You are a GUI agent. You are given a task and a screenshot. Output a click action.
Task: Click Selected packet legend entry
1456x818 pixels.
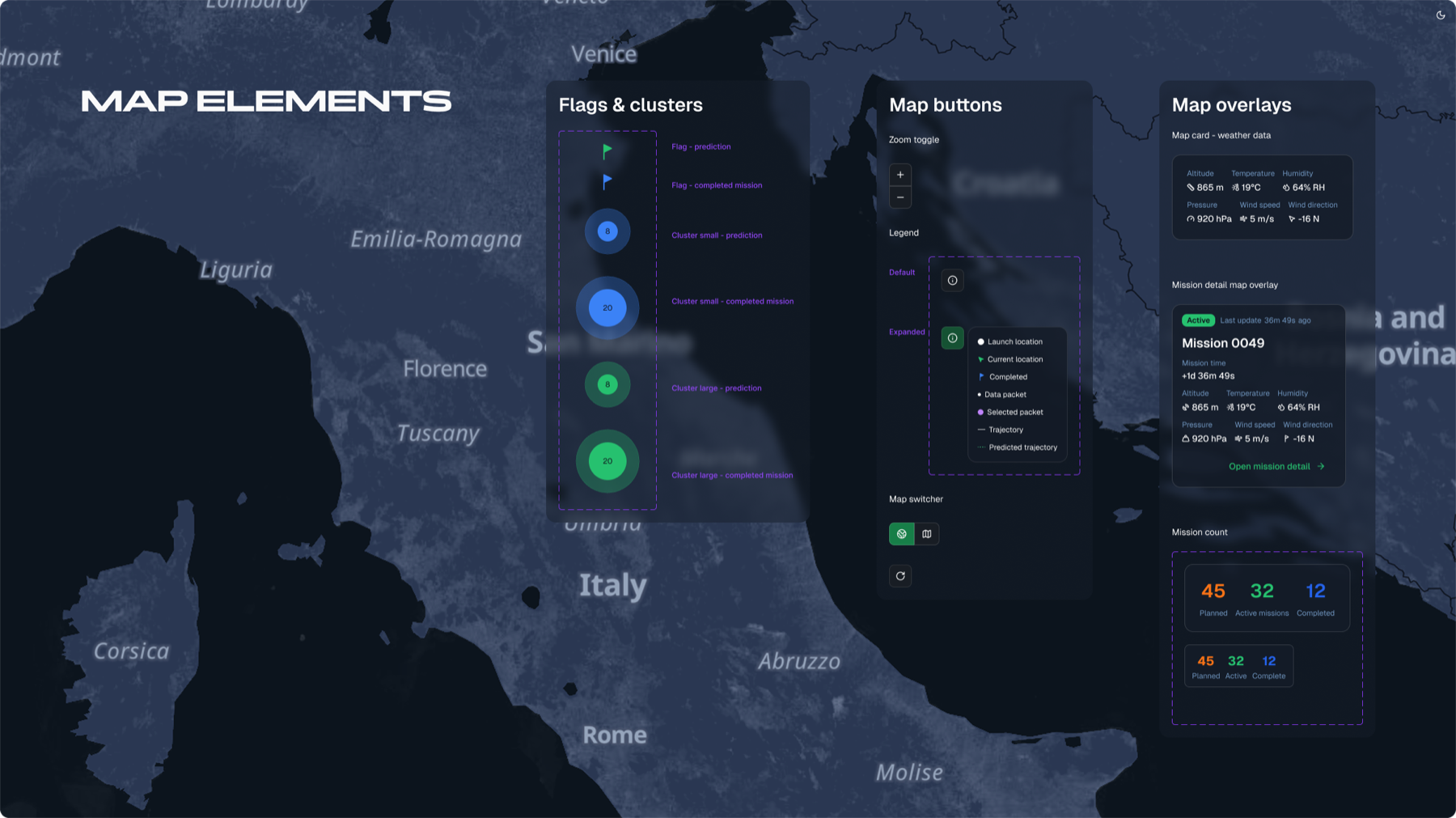point(1009,413)
